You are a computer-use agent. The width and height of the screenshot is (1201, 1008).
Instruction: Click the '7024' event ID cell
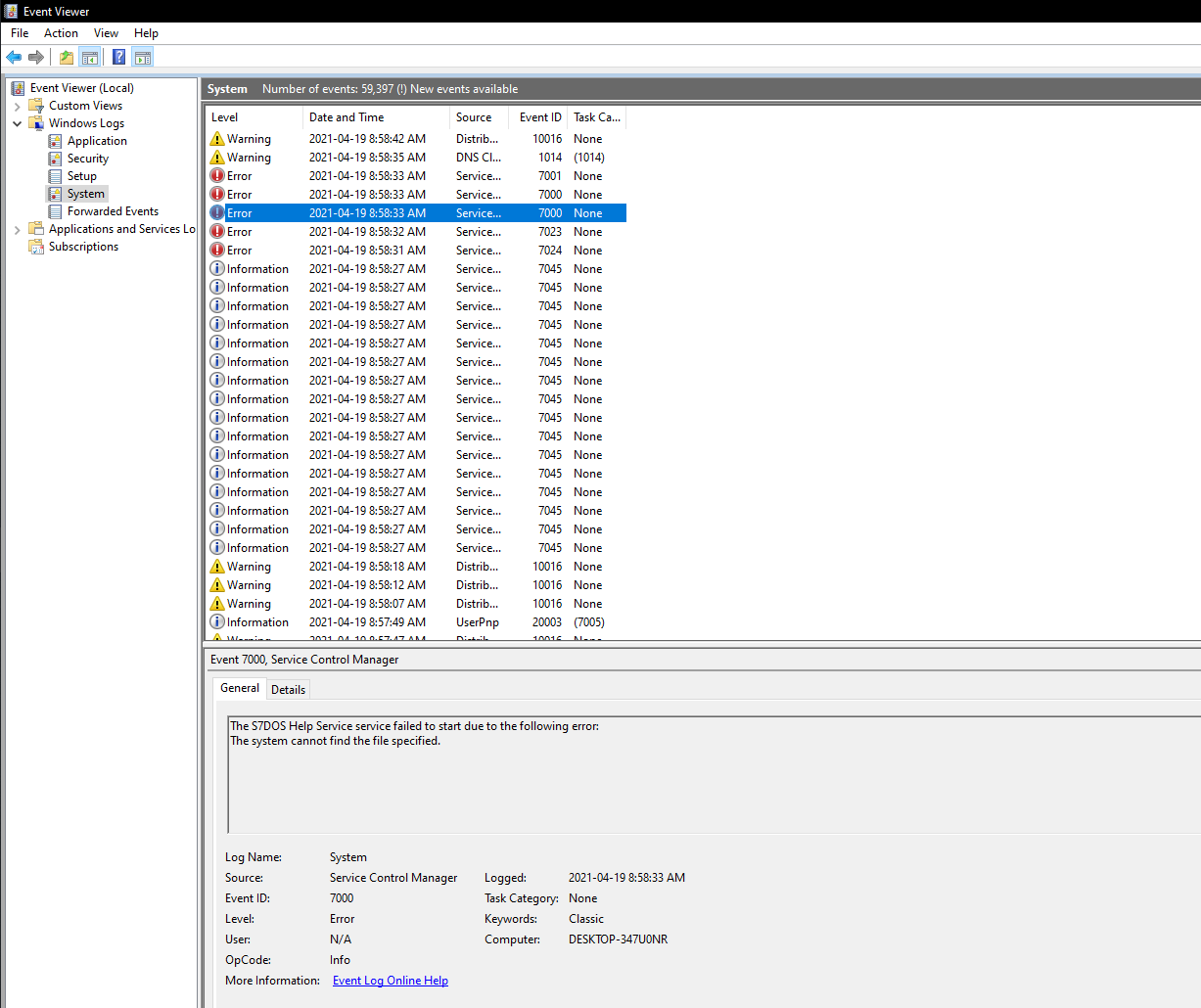pos(550,251)
